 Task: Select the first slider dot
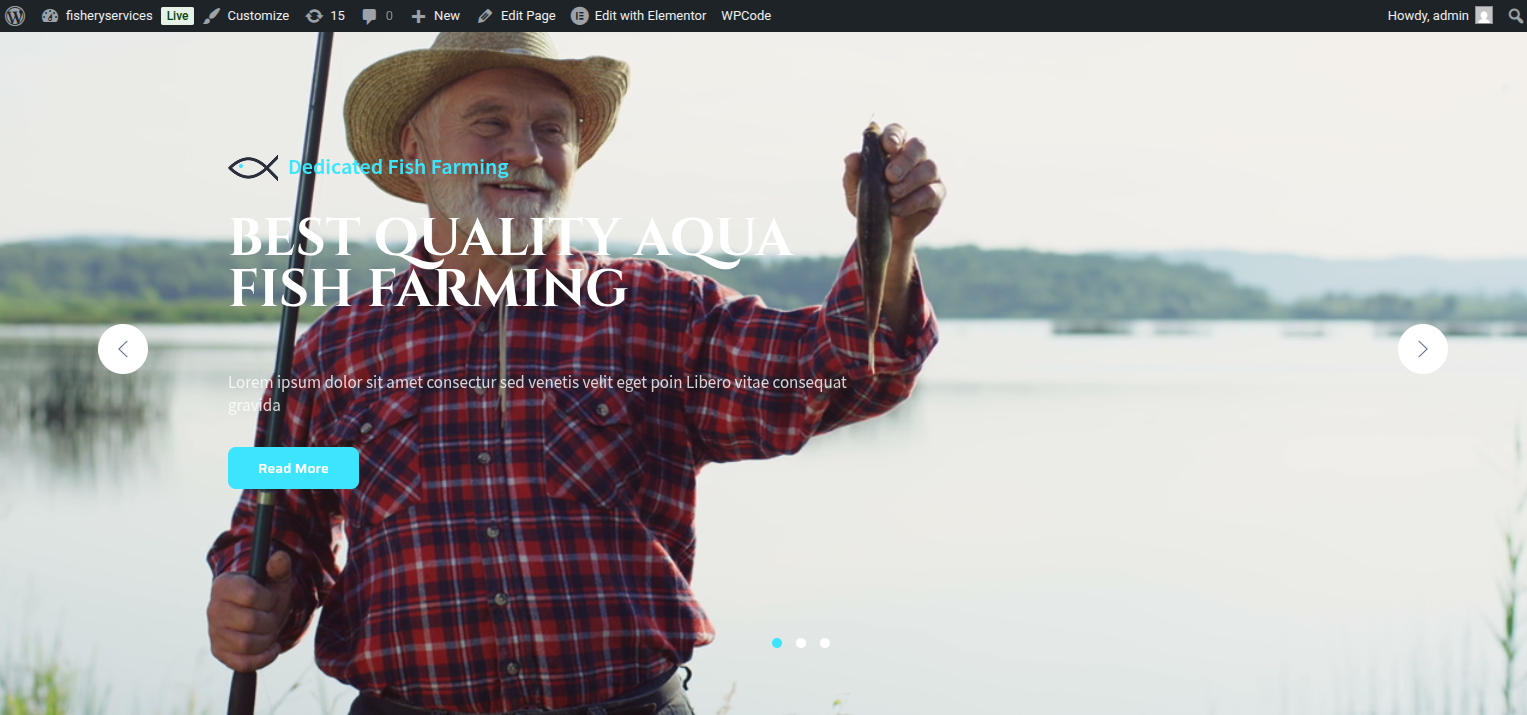[x=777, y=643]
